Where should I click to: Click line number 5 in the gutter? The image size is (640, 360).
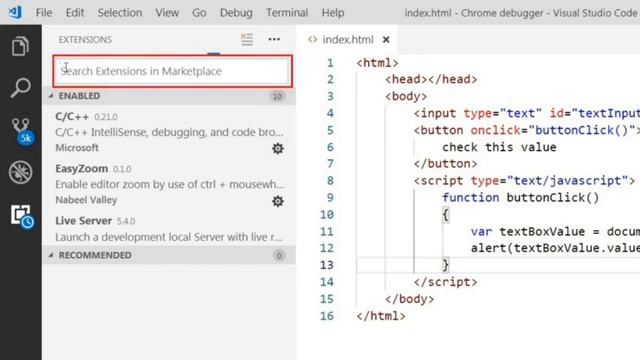pos(330,130)
